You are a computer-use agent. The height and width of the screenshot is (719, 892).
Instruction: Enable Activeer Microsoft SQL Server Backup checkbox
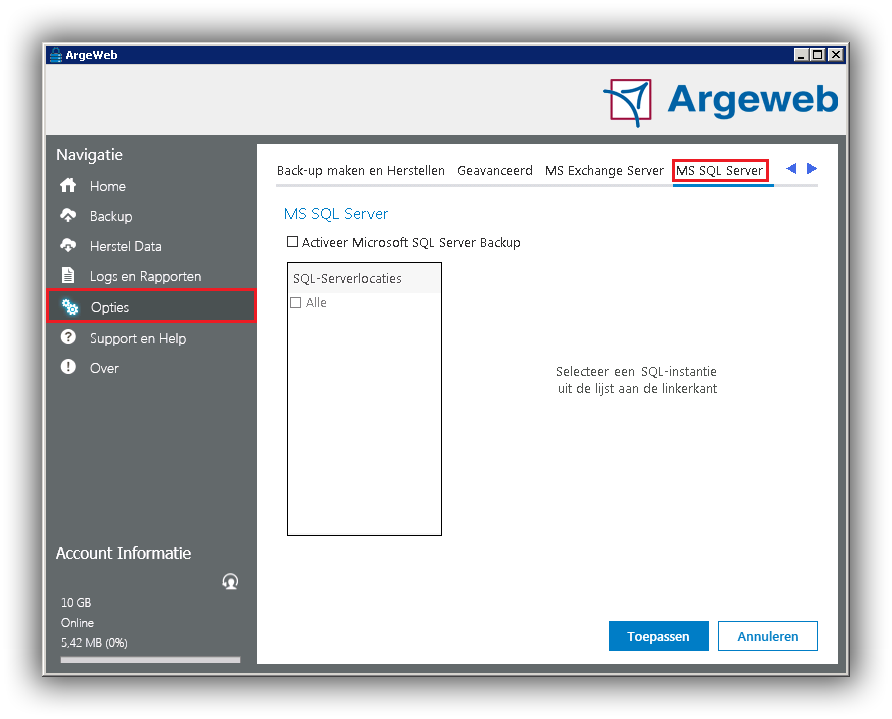pos(292,242)
